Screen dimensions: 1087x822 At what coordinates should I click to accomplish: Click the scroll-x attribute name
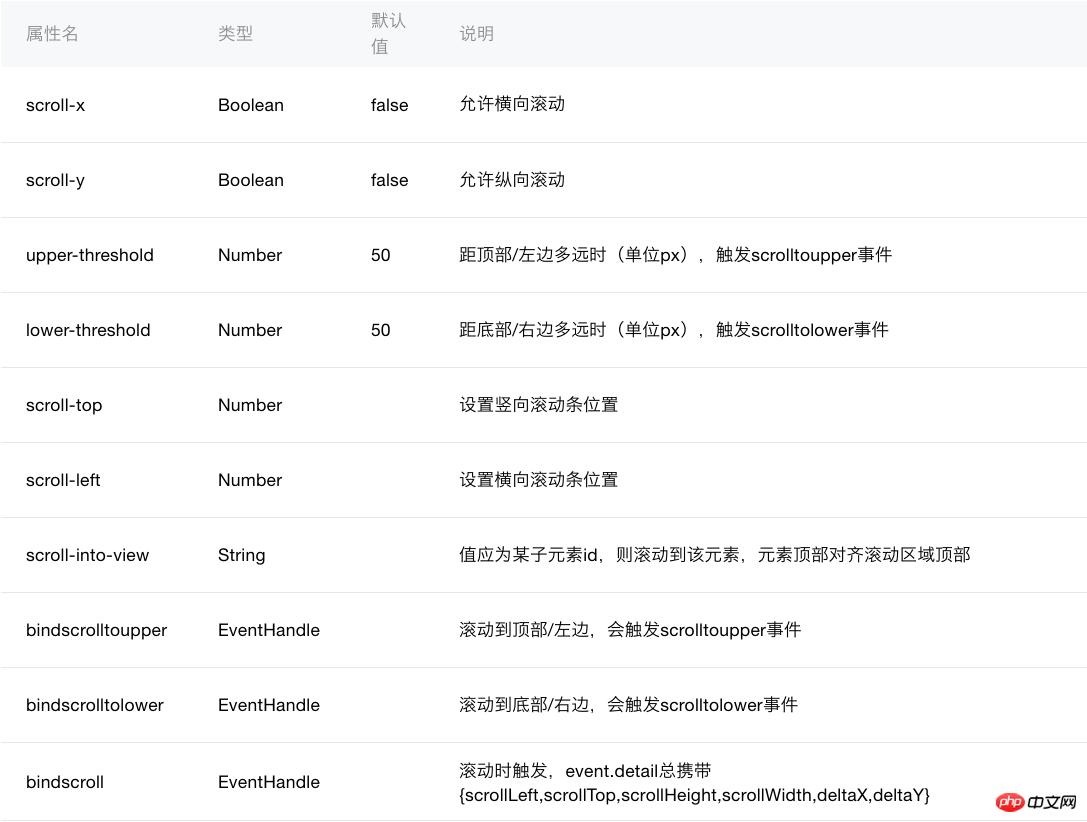pos(55,105)
